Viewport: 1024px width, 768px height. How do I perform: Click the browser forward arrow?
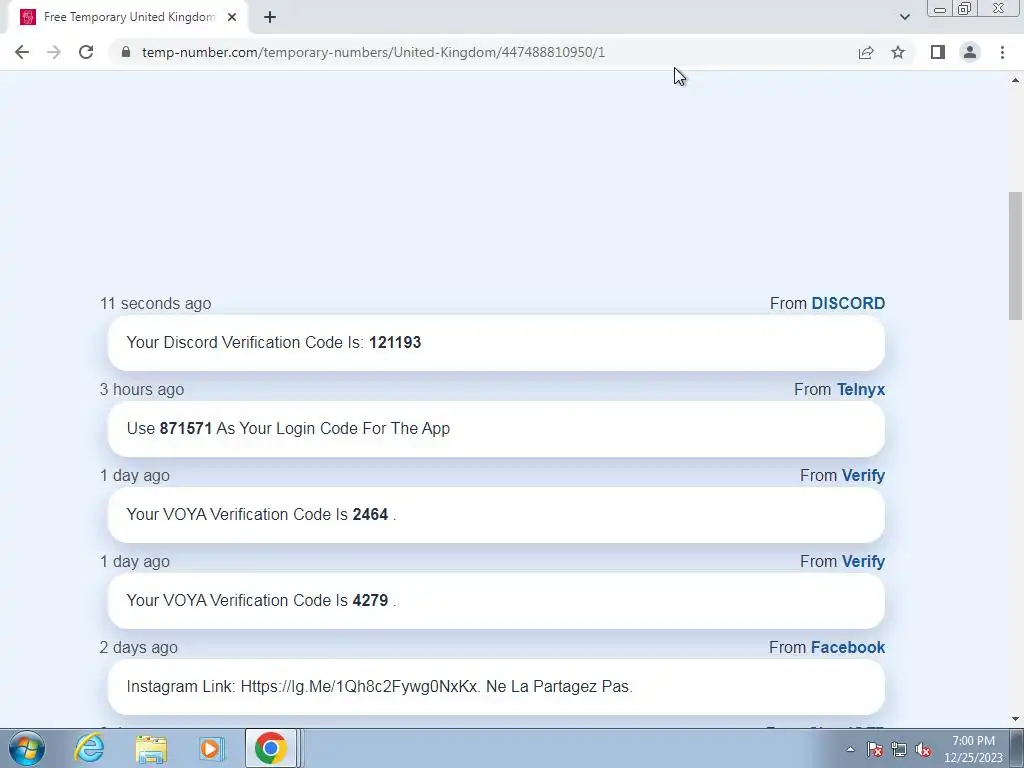click(54, 52)
